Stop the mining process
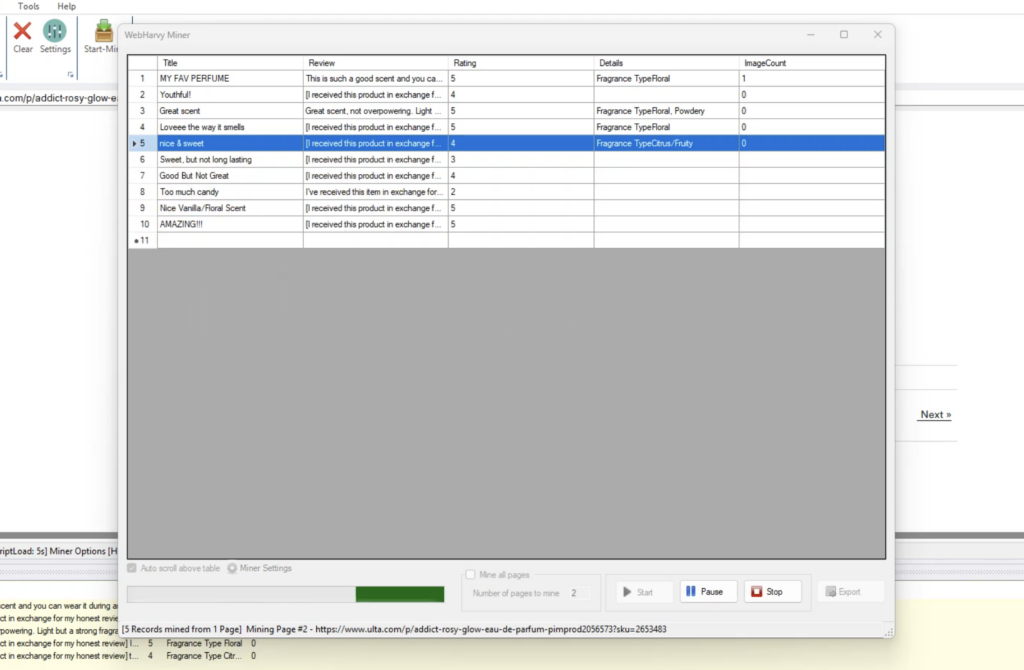This screenshot has height=670, width=1024. [772, 592]
